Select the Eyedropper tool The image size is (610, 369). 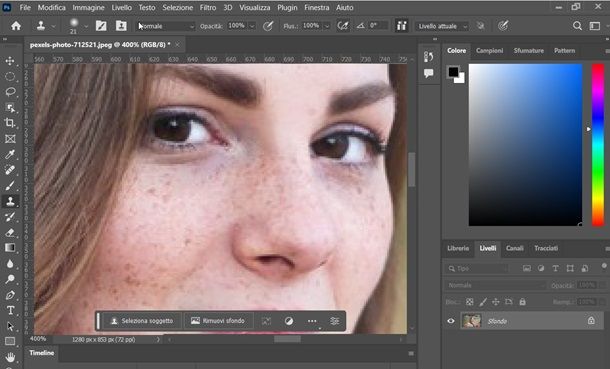[x=10, y=154]
